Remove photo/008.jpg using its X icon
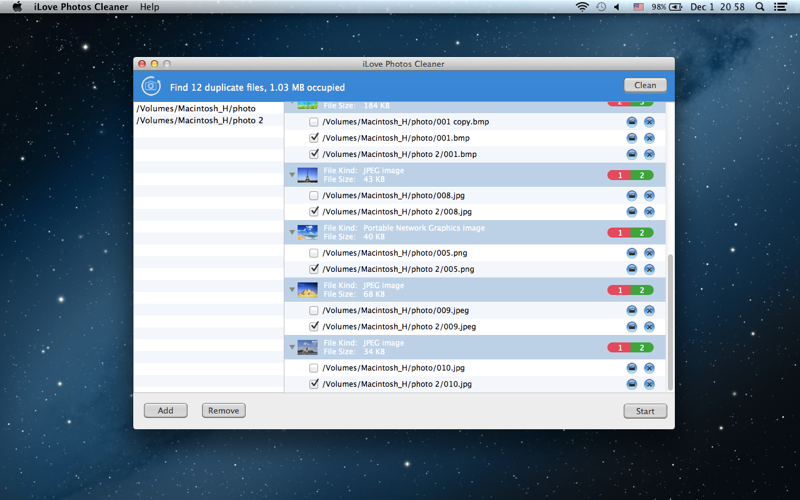The width and height of the screenshot is (800, 500). (649, 195)
